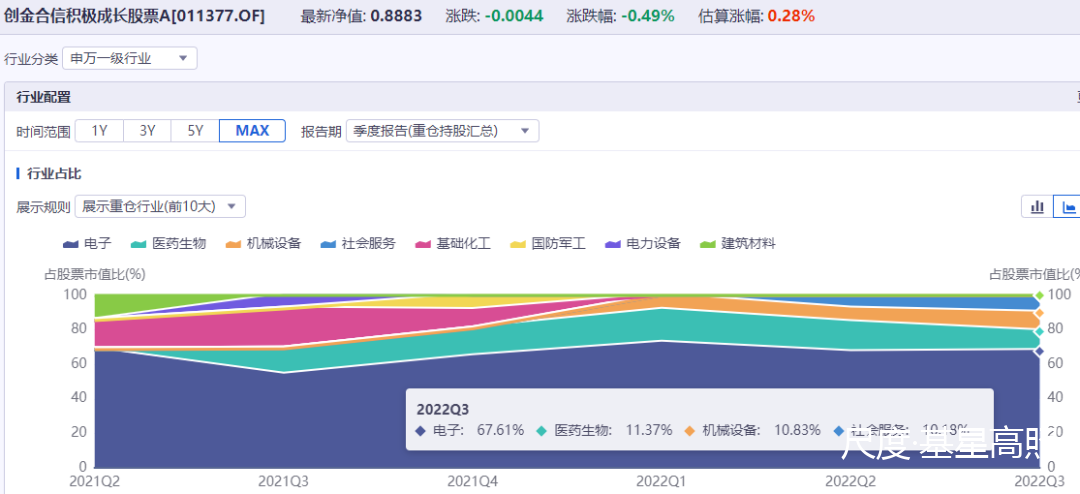Screen dimensions: 1080x494
Task: Click the 电子 67.61% tooltip entry
Action: [x=470, y=430]
